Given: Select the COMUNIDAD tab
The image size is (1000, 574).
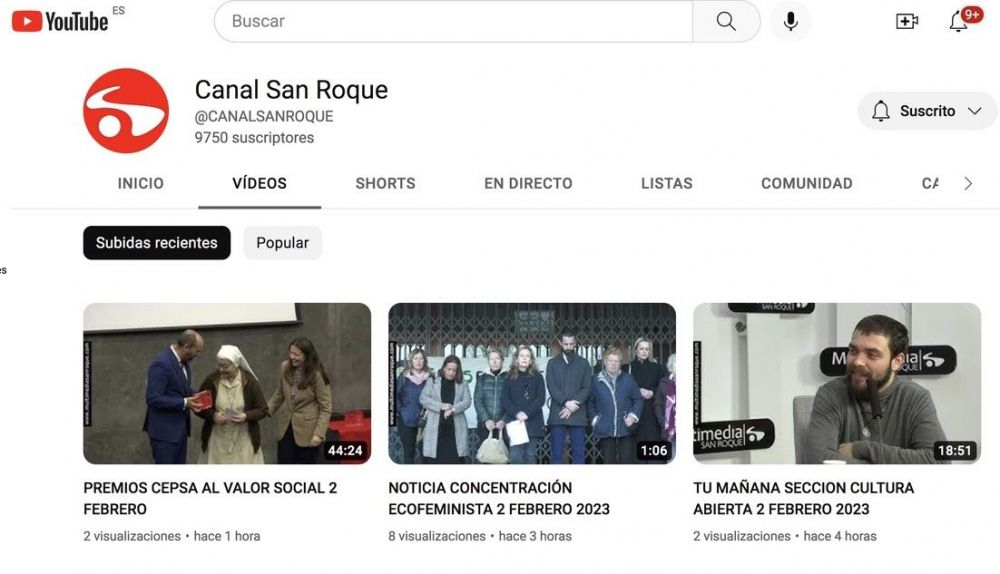Looking at the screenshot, I should click(x=806, y=183).
